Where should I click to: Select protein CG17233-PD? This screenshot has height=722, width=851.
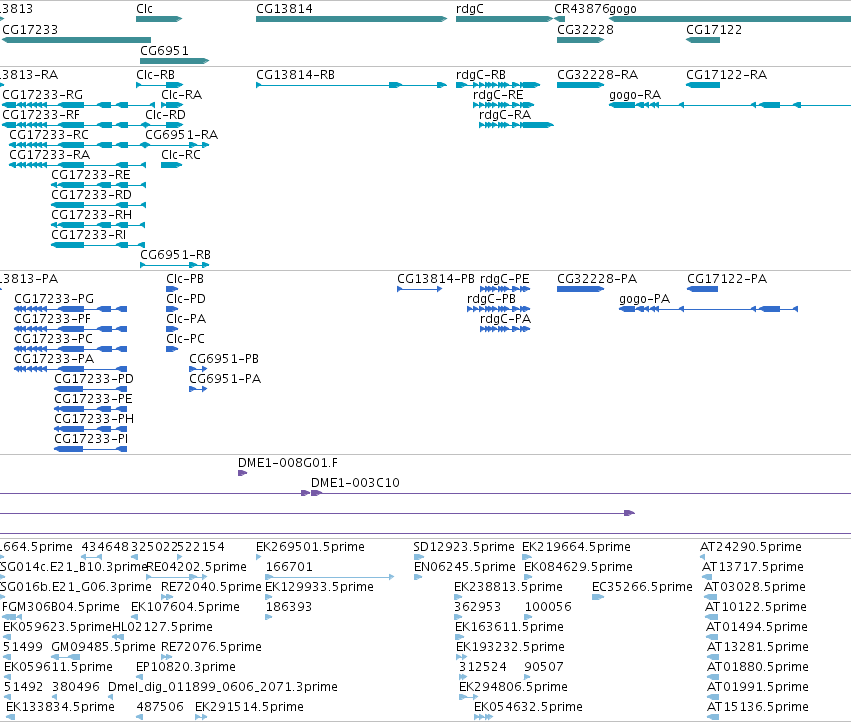tap(91, 389)
